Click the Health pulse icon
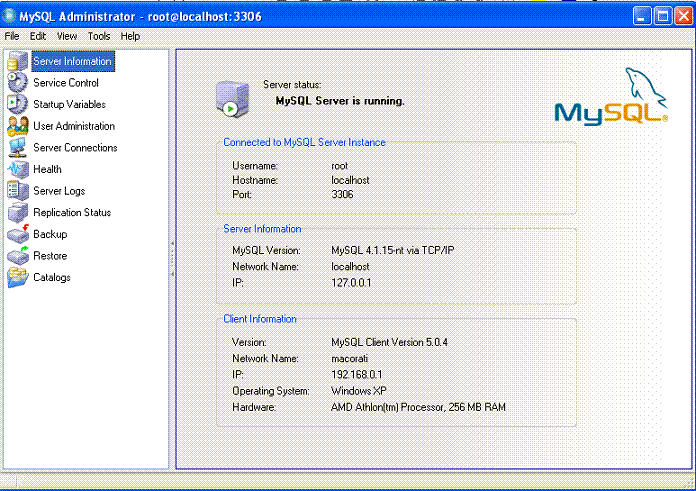This screenshot has width=696, height=491. coord(18,169)
